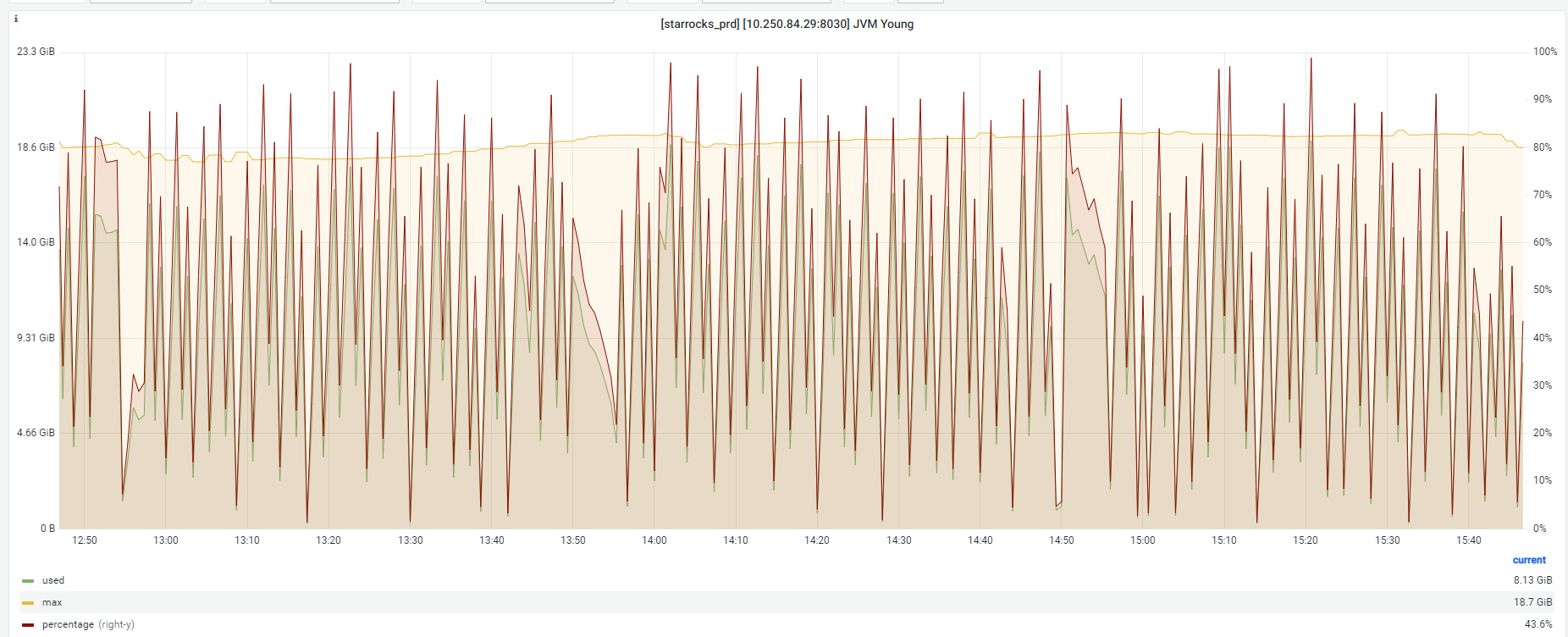
Task: Click the 18.6 GiB left axis label
Action: (x=36, y=147)
